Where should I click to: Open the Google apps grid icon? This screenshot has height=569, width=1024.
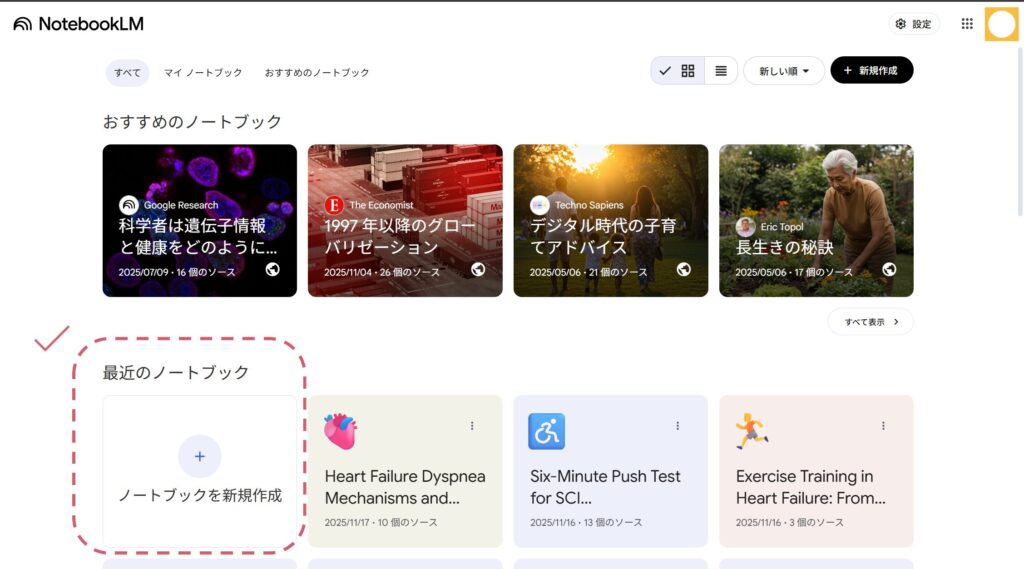[967, 24]
